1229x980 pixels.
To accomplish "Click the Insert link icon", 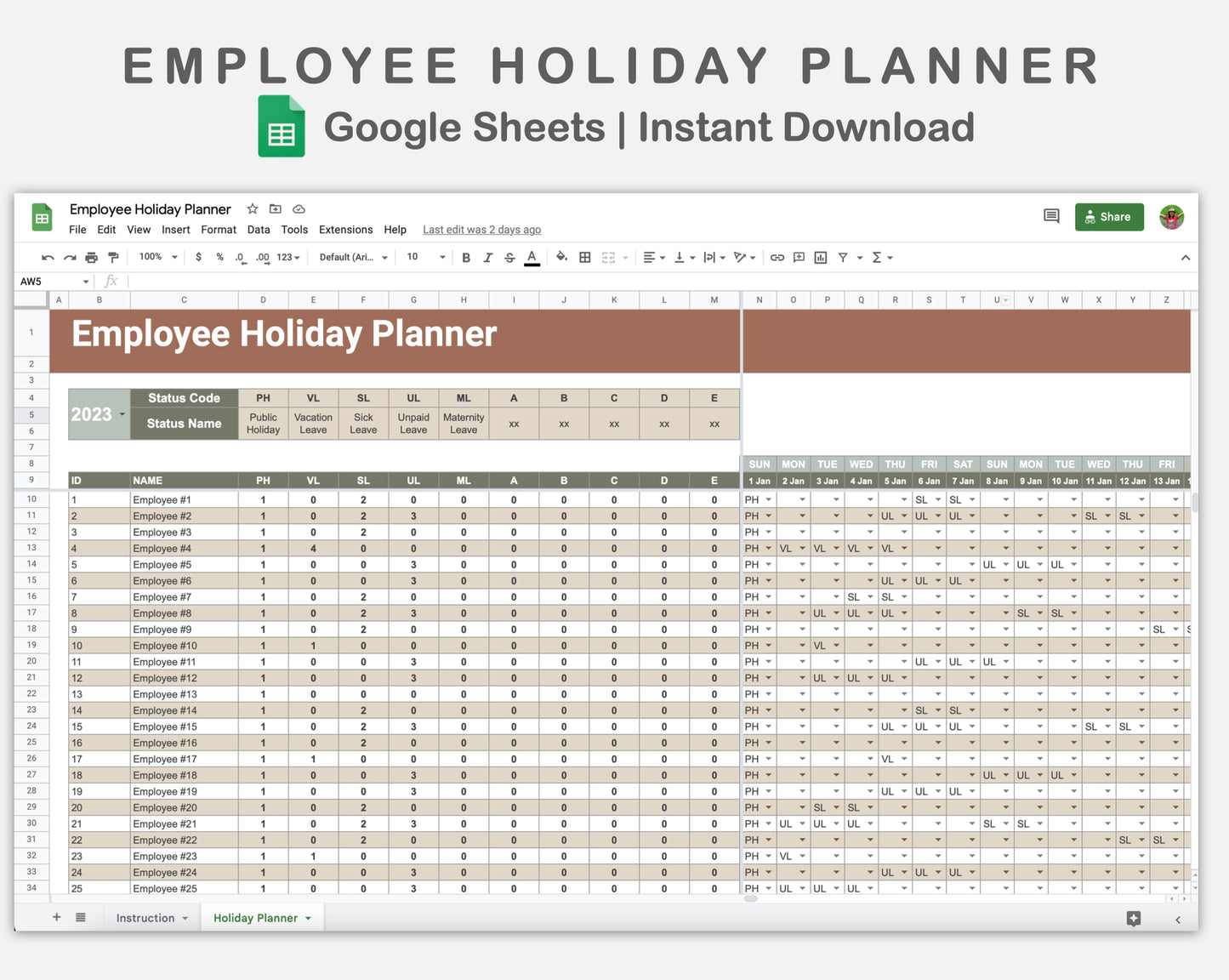I will (x=777, y=257).
